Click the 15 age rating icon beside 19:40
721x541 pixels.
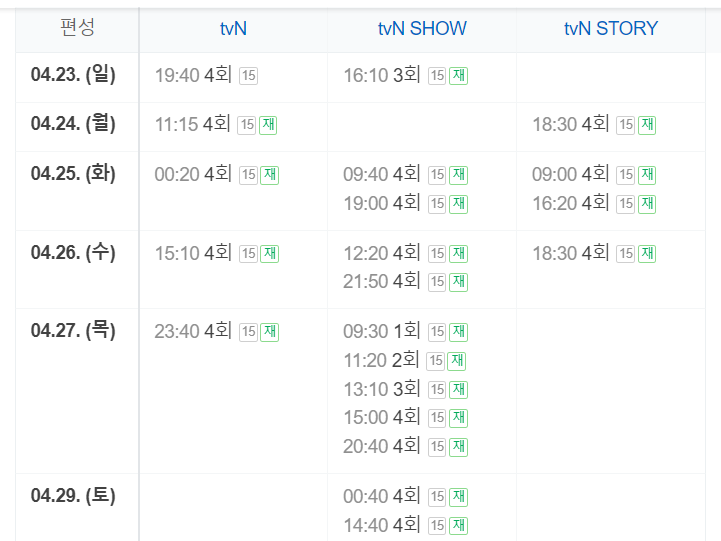(248, 76)
